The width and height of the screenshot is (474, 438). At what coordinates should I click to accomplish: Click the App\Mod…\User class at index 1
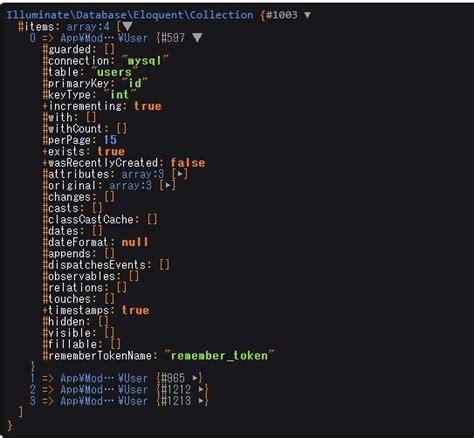104,378
